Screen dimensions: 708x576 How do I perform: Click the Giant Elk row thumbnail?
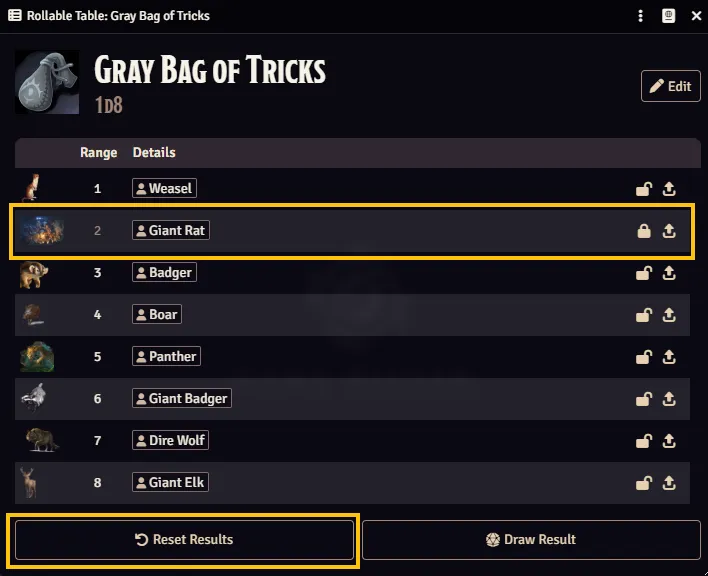pyautogui.click(x=29, y=483)
